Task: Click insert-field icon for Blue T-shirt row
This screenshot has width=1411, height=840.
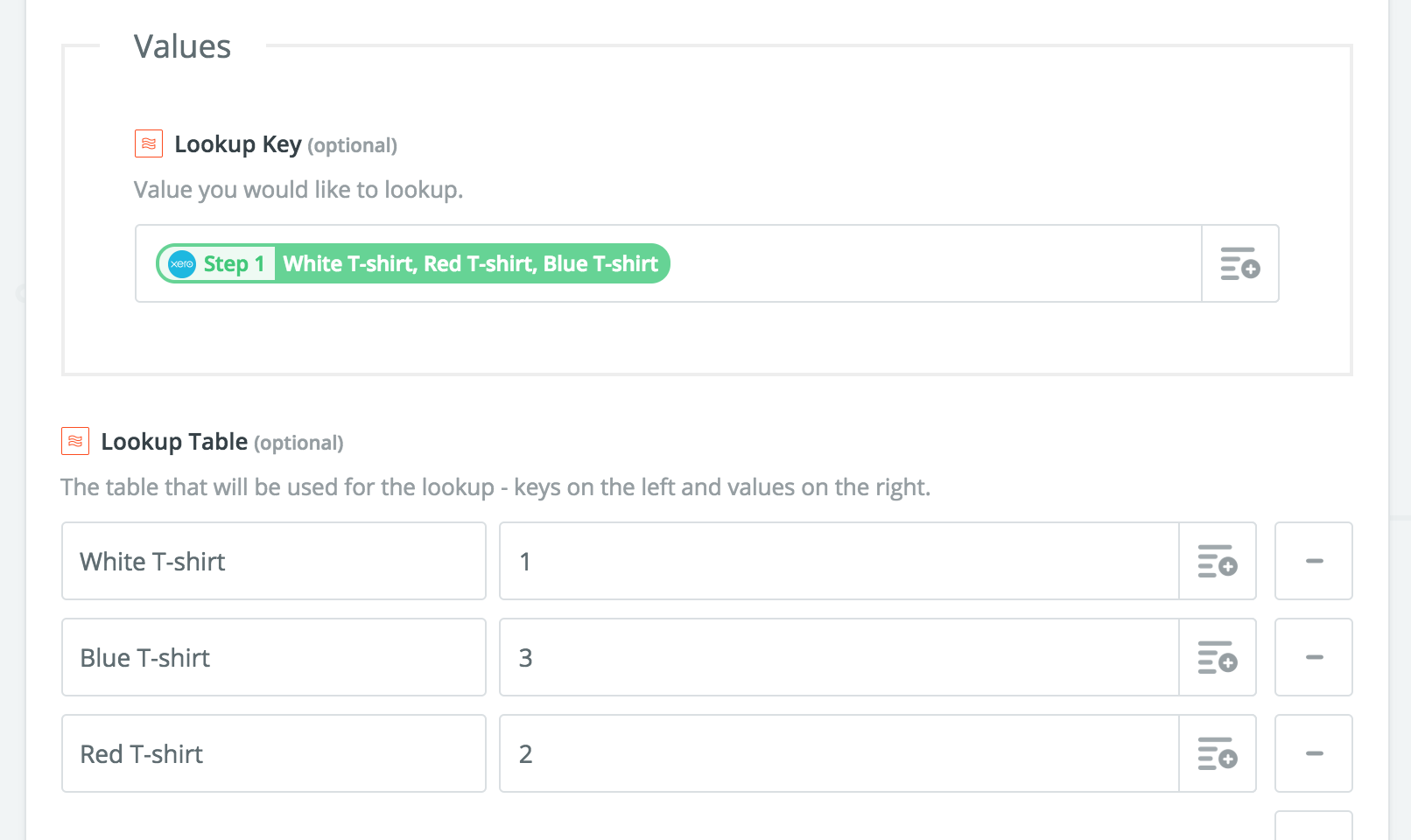Action: click(1218, 657)
